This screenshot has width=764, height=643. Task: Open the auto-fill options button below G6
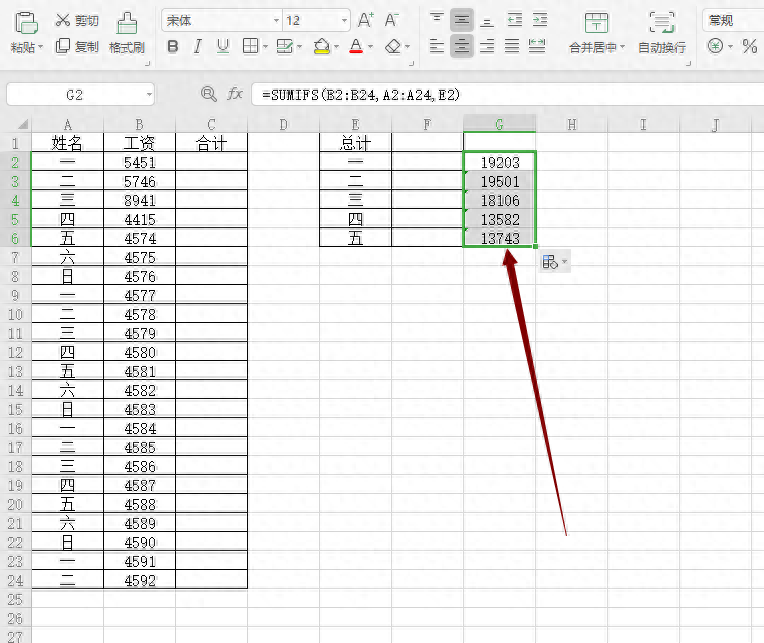(554, 262)
